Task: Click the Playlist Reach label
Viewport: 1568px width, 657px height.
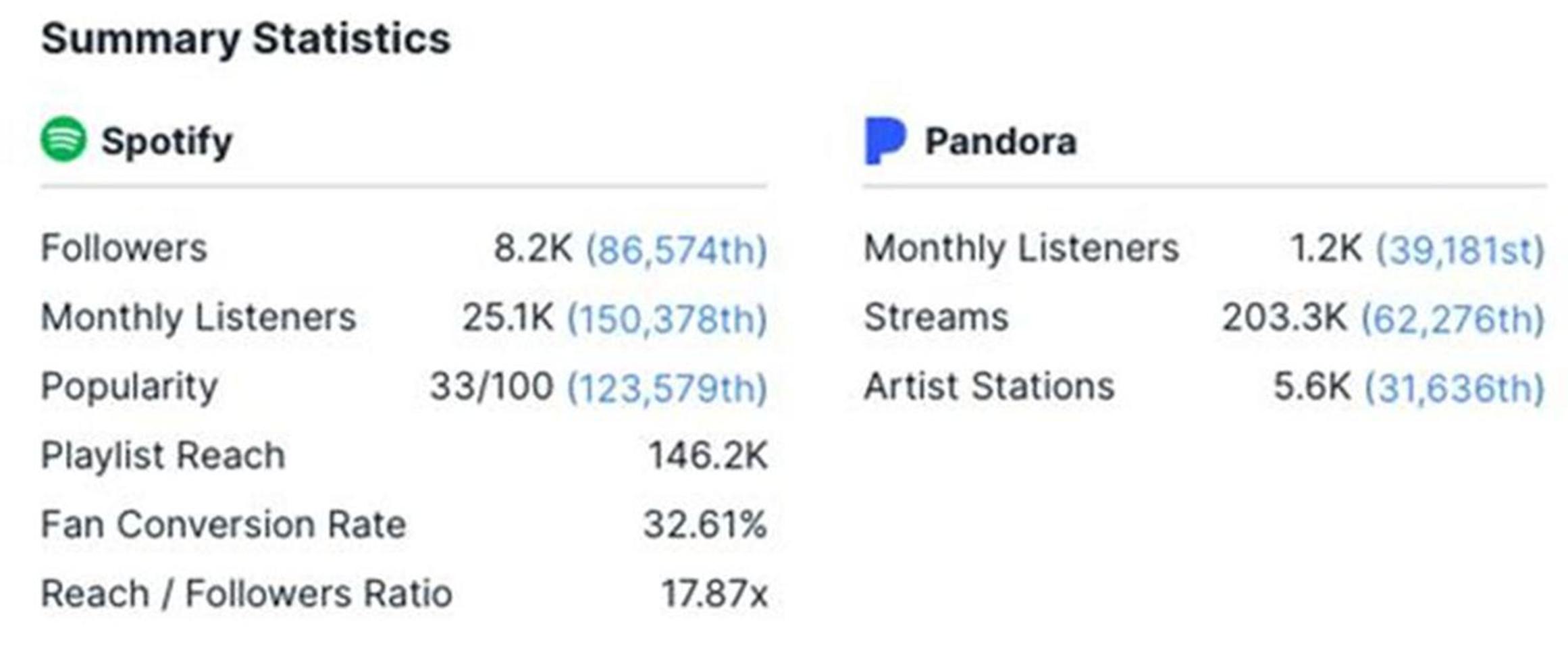Action: click(163, 456)
